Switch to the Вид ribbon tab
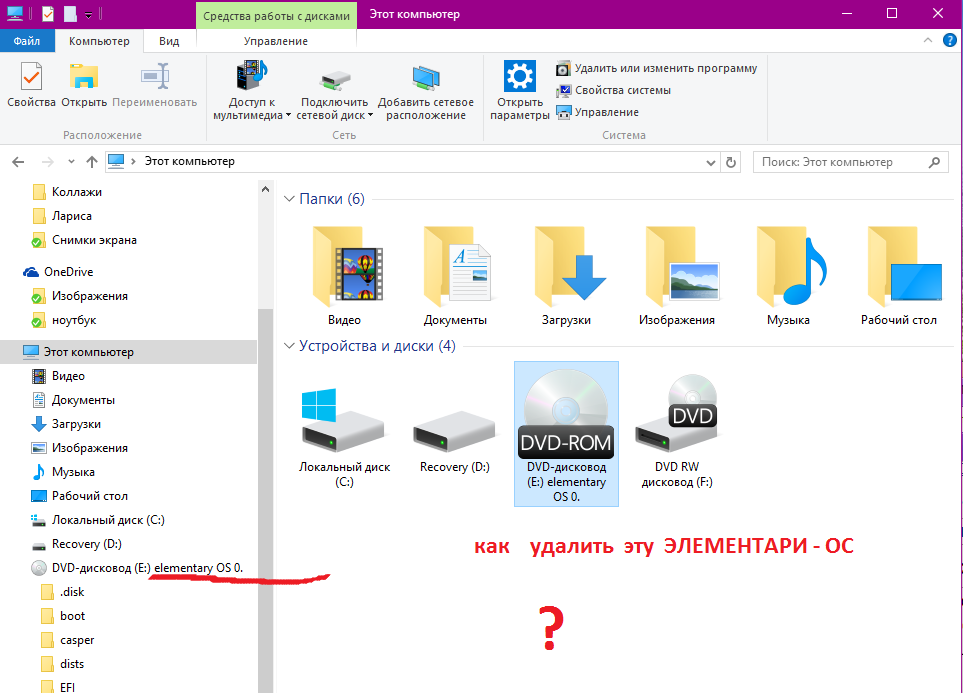Image resolution: width=963 pixels, height=693 pixels. coord(169,41)
